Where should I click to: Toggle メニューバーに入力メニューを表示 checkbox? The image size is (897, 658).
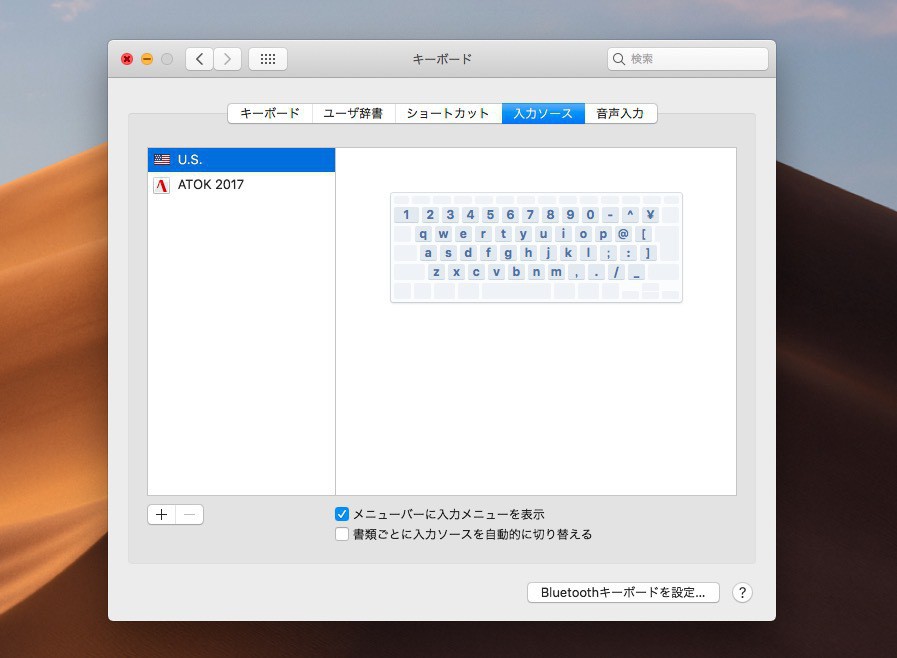tap(342, 514)
